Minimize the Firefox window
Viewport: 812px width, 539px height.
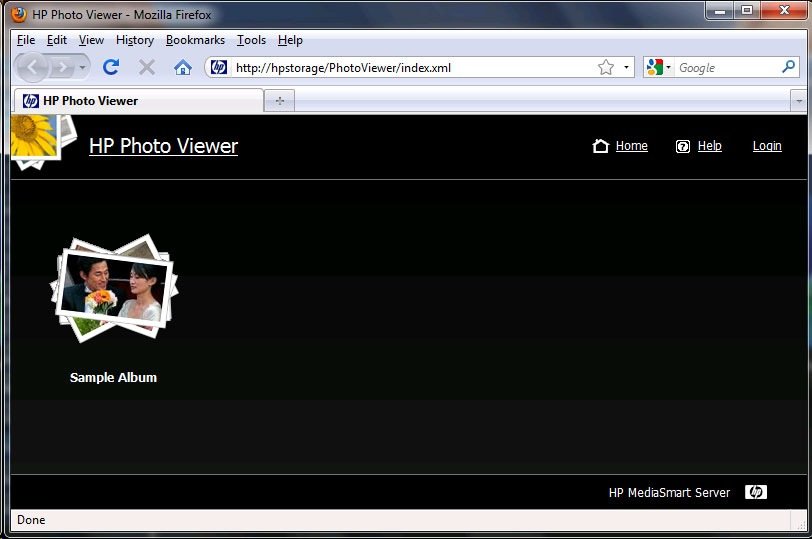click(x=720, y=10)
